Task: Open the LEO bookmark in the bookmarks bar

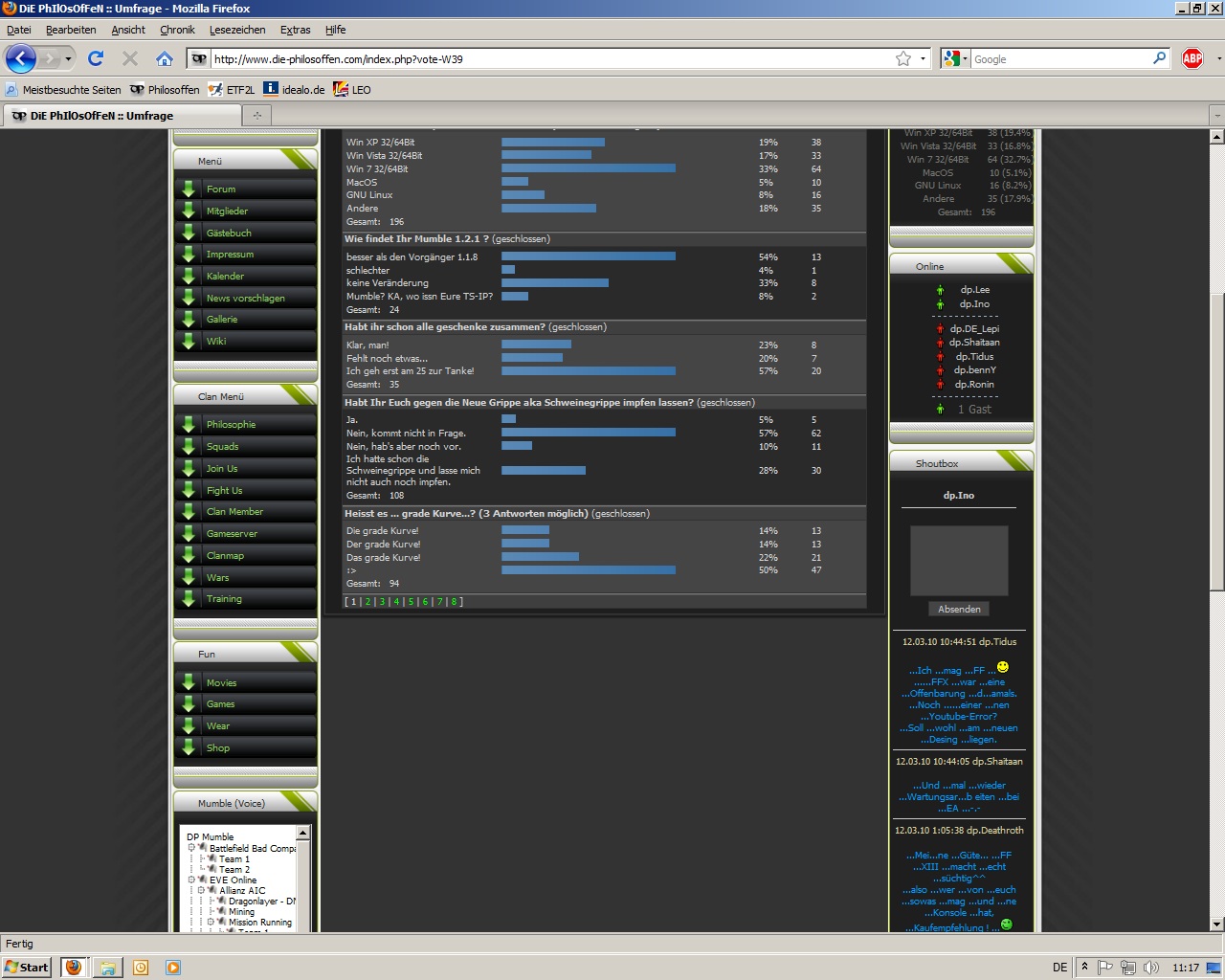Action: click(352, 90)
